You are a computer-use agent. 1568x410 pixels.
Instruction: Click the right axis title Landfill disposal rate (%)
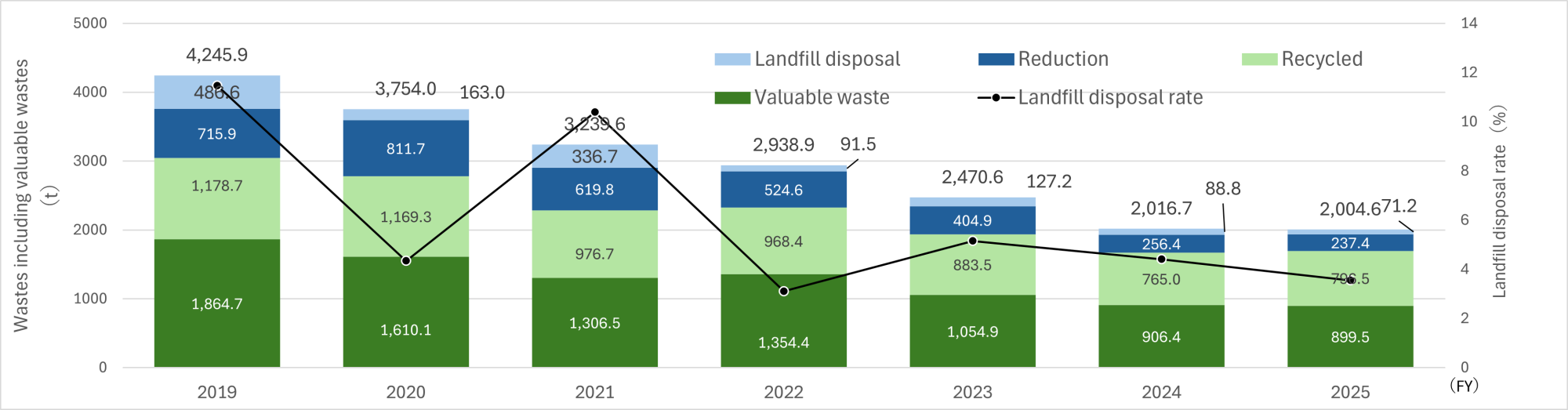click(1499, 201)
